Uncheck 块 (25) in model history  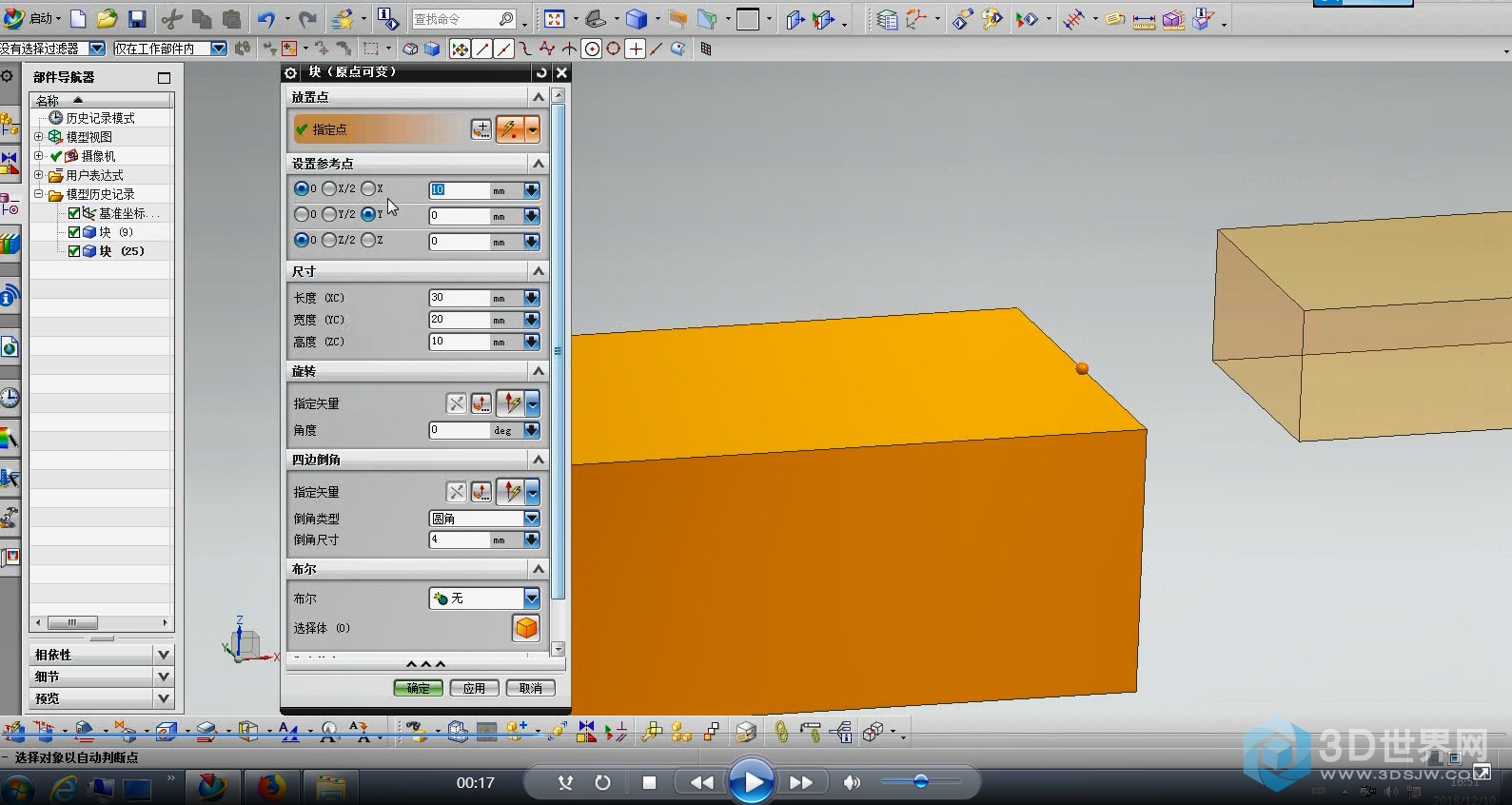[x=74, y=251]
